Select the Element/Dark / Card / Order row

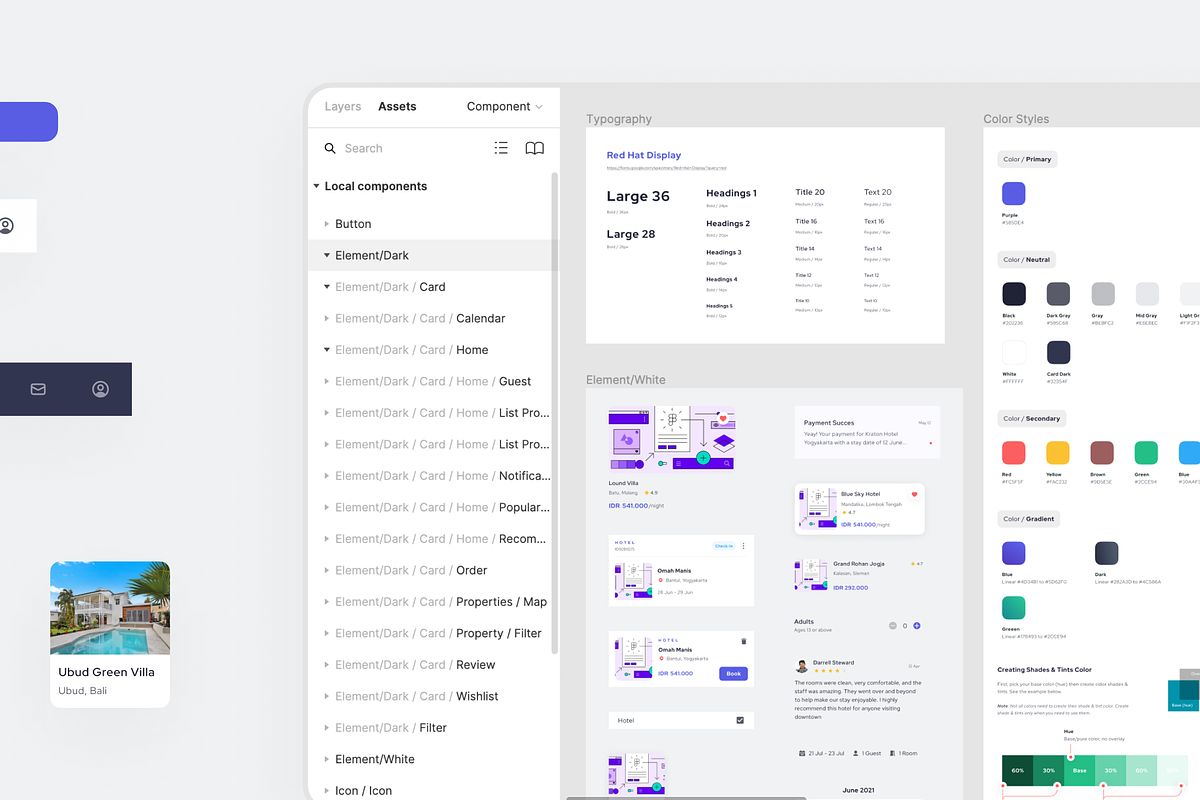(x=434, y=570)
